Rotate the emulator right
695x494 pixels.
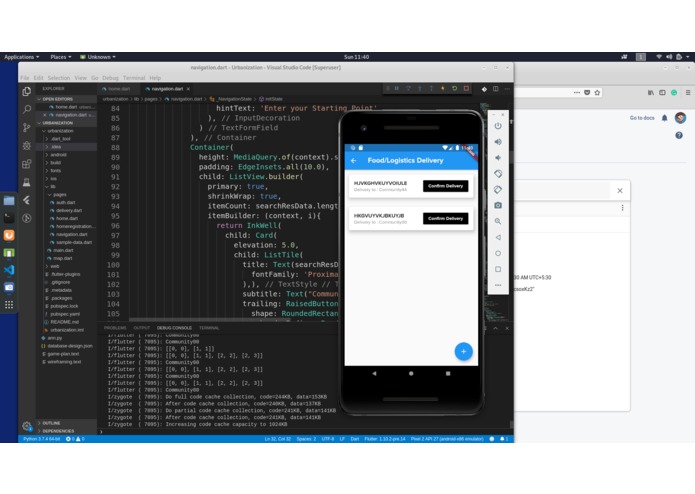498,190
